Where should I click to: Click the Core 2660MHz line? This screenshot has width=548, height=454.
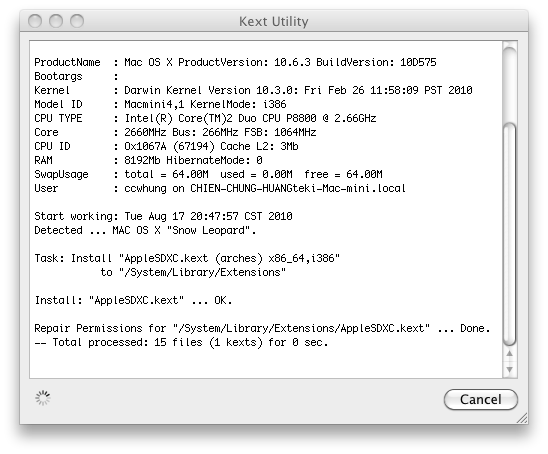pos(175,132)
